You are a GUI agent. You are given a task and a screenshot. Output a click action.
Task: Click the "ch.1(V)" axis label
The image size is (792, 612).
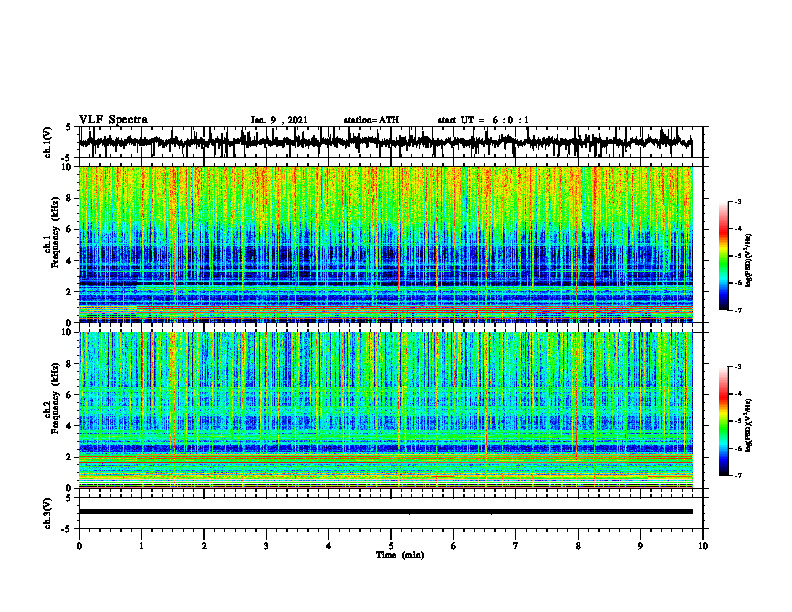(48, 142)
